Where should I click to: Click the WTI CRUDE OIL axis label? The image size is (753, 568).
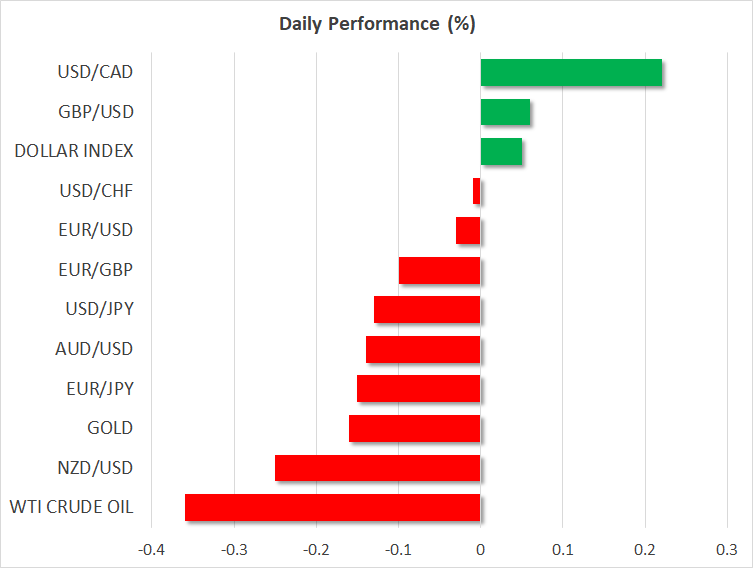[x=74, y=508]
